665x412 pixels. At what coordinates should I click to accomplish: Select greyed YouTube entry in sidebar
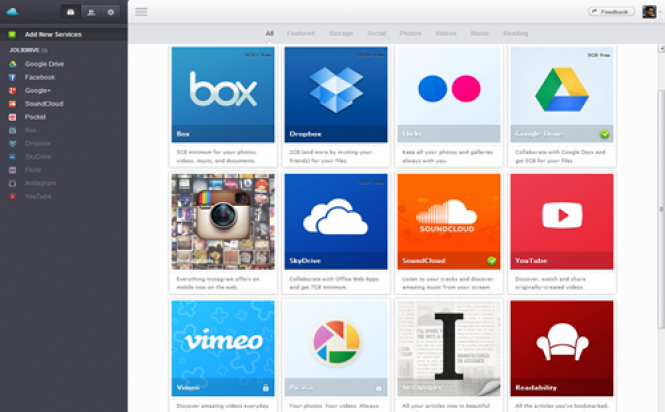pos(38,196)
